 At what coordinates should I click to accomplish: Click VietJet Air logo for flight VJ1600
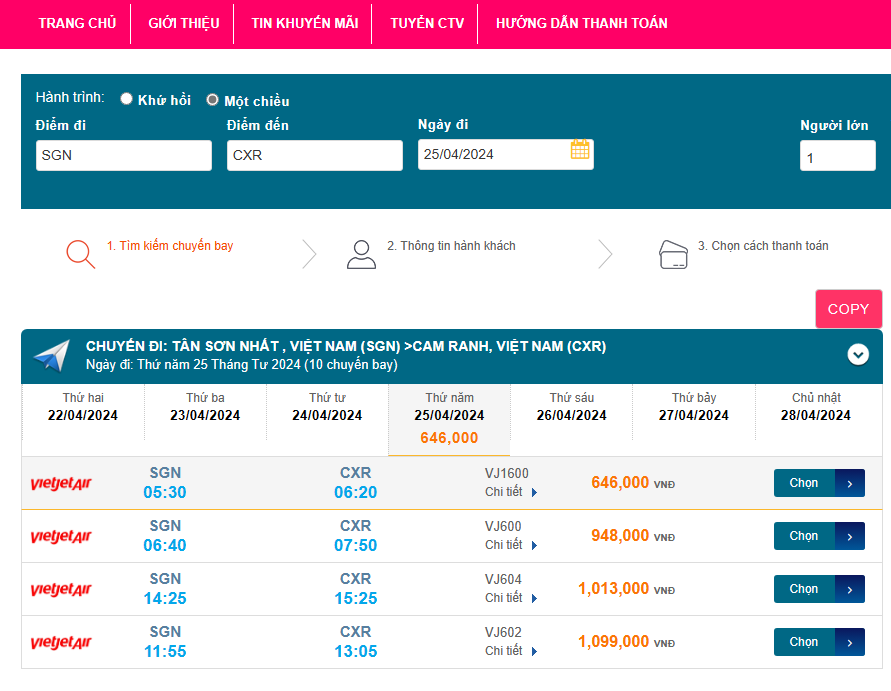(x=61, y=484)
